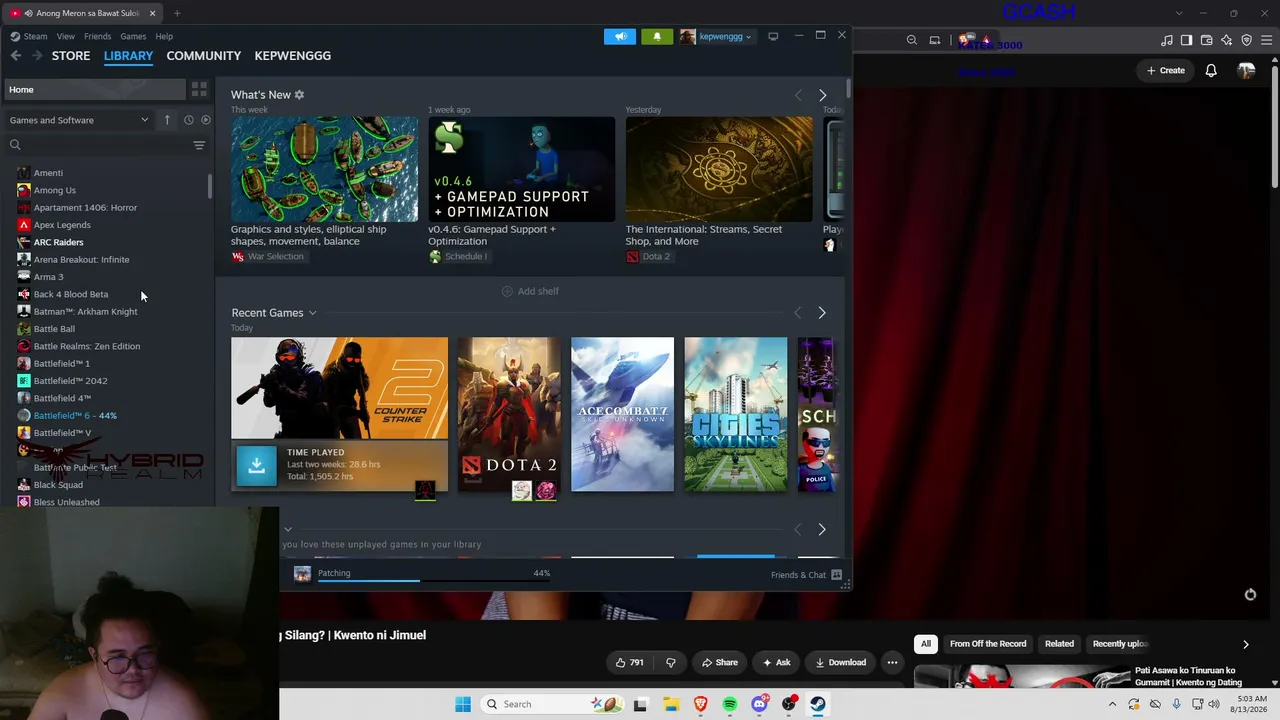Open Discord from taskbar

tap(759, 704)
